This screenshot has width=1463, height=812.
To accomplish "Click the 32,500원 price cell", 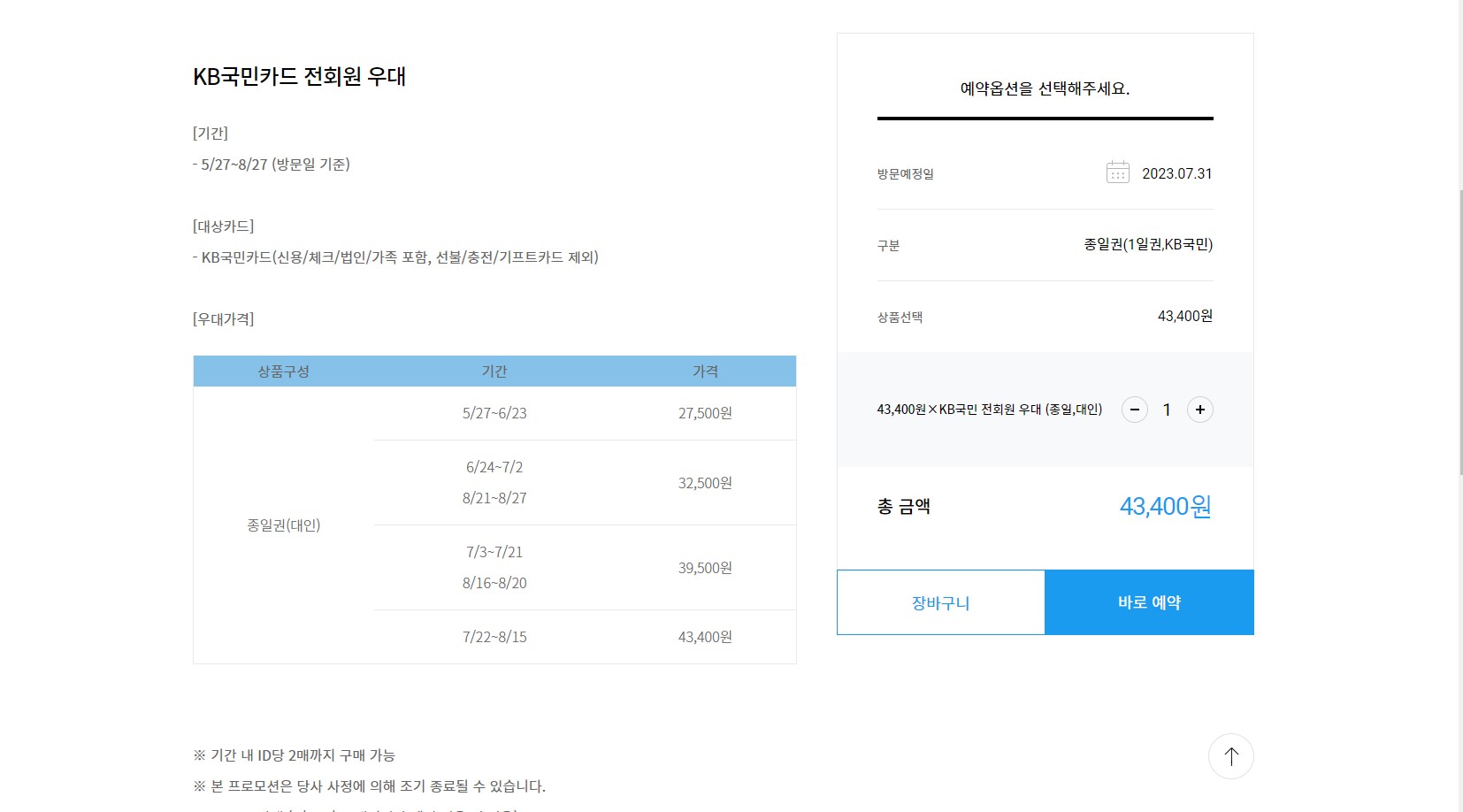I will click(x=705, y=483).
